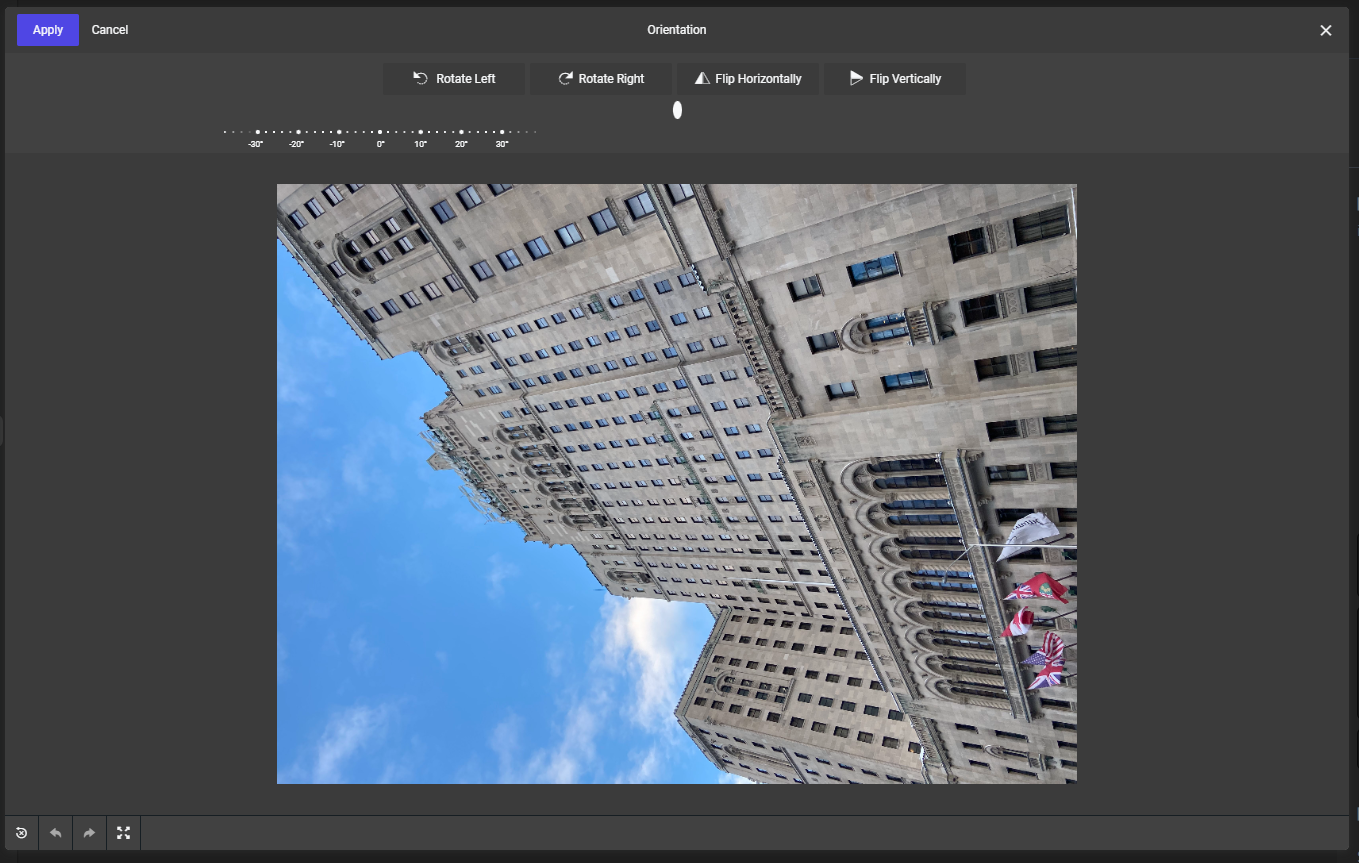Cancel the orientation changes

click(x=110, y=30)
